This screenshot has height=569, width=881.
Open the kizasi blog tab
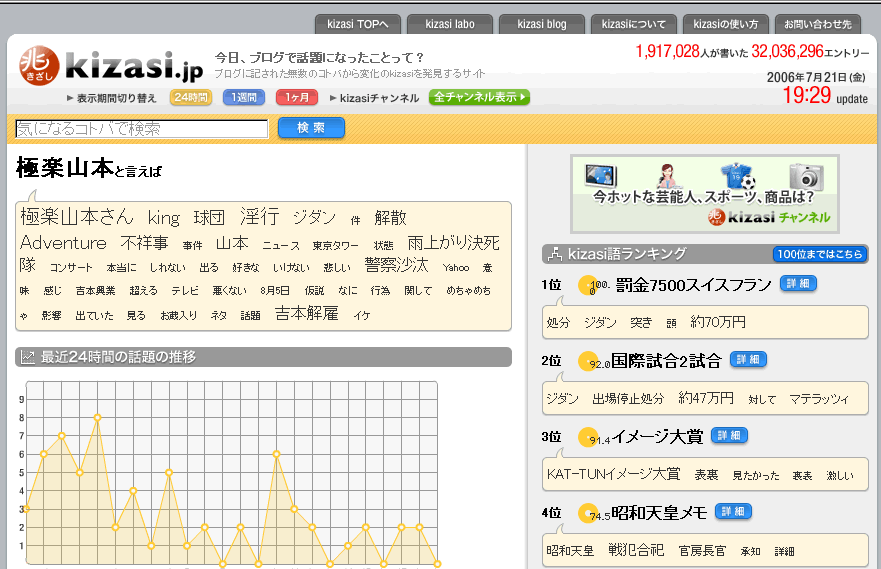tap(543, 24)
